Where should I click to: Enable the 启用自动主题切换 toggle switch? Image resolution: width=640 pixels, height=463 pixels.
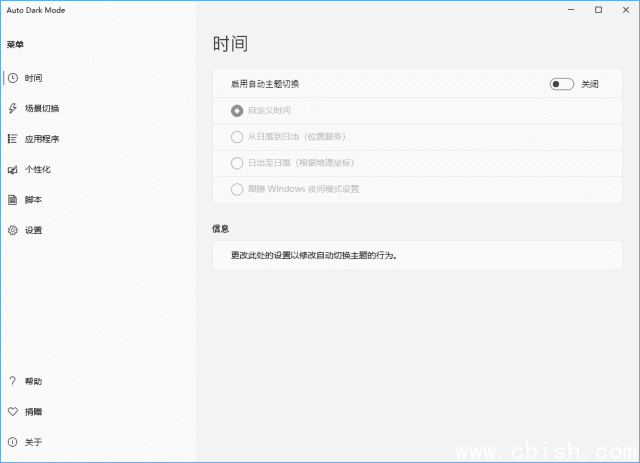tap(561, 84)
